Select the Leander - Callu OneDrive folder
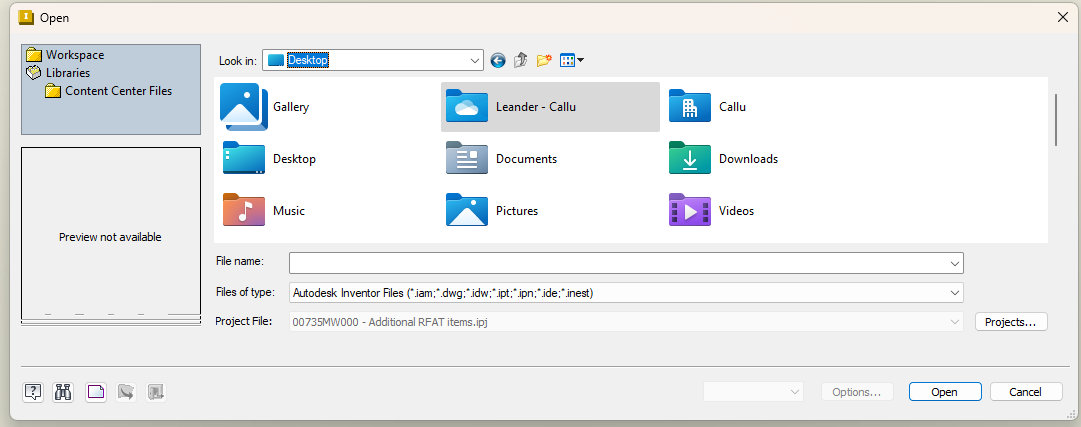The width and height of the screenshot is (1081, 427). click(550, 107)
